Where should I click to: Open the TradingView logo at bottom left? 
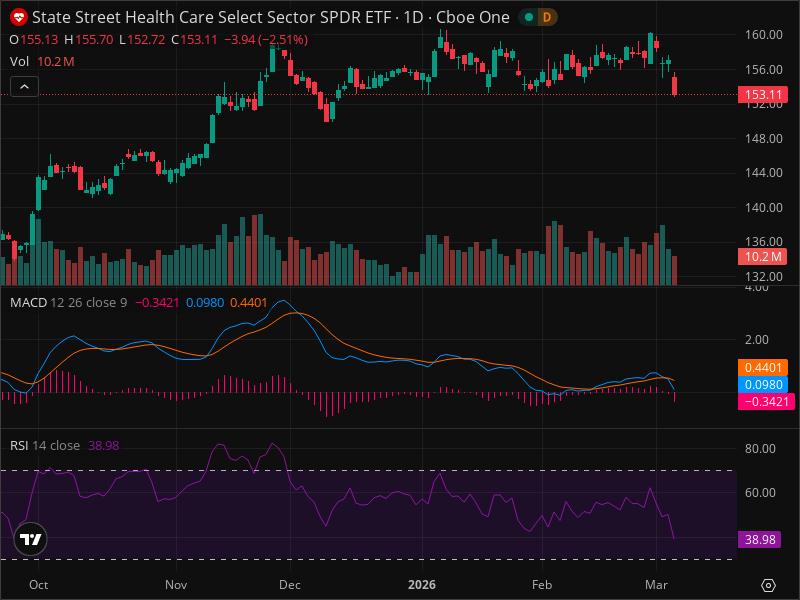point(31,539)
